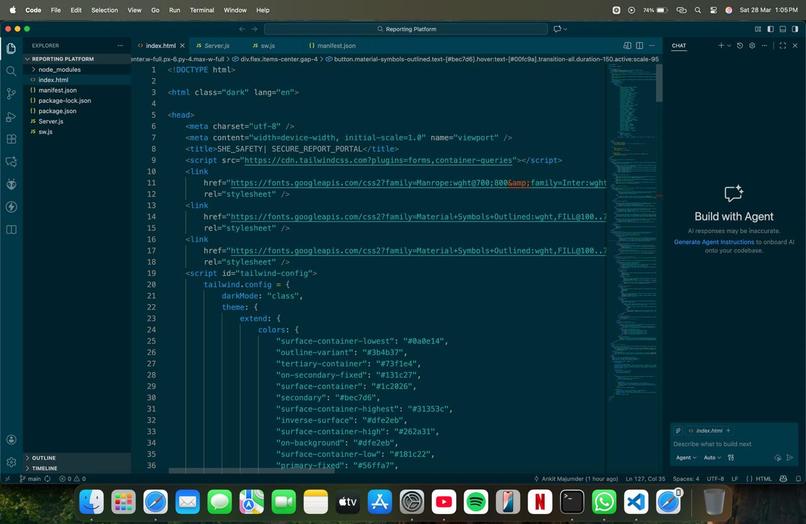This screenshot has height=524, width=806.
Task: Click the editor vertical scrollbar thumb
Action: (x=659, y=82)
